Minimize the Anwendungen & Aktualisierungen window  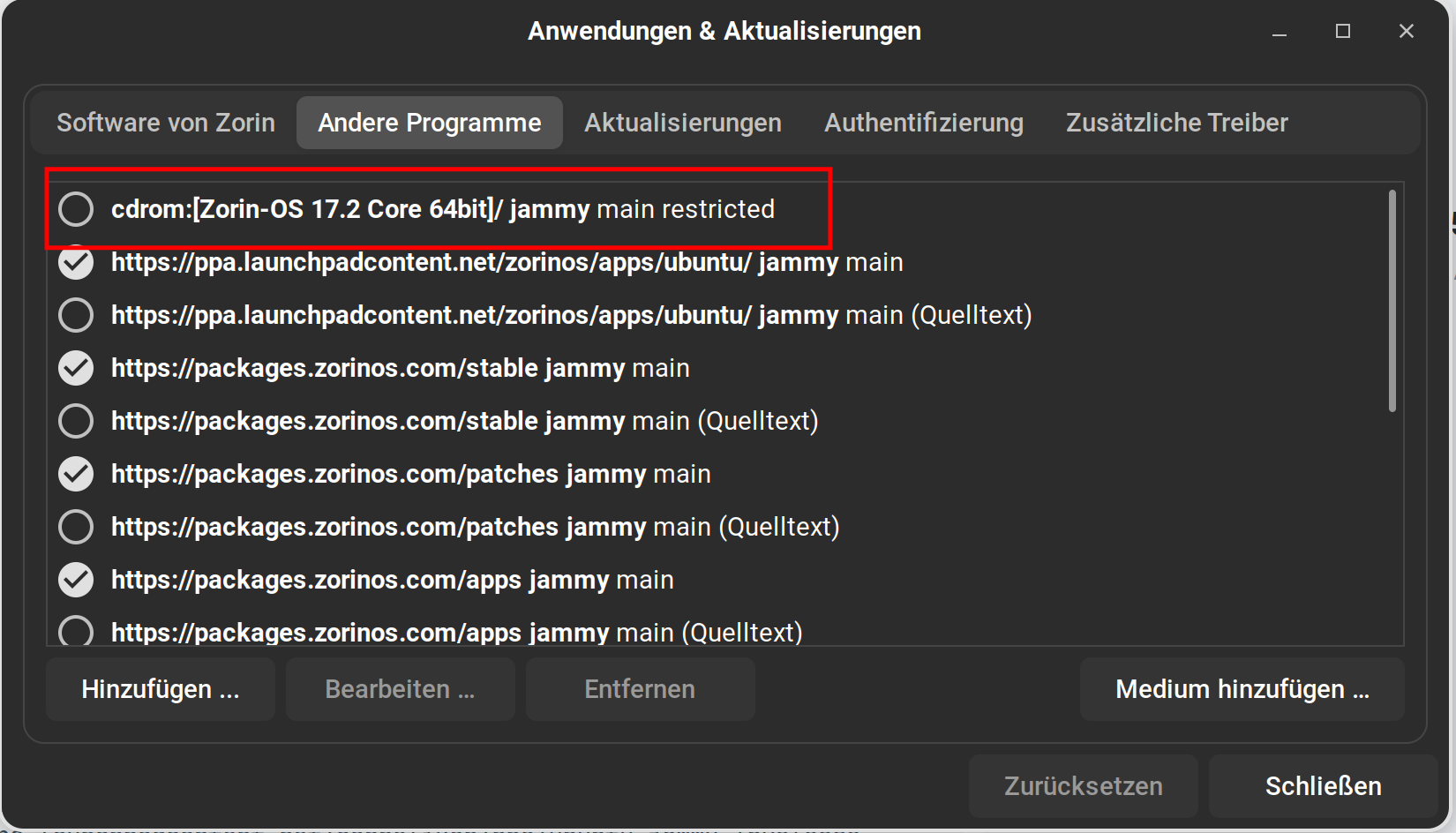1280,32
